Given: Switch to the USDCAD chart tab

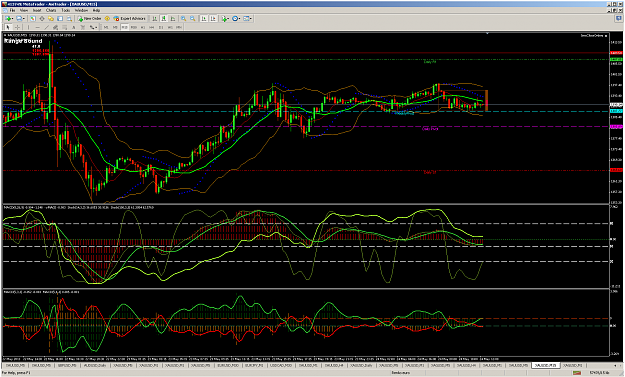Looking at the screenshot, I should 281,365.
